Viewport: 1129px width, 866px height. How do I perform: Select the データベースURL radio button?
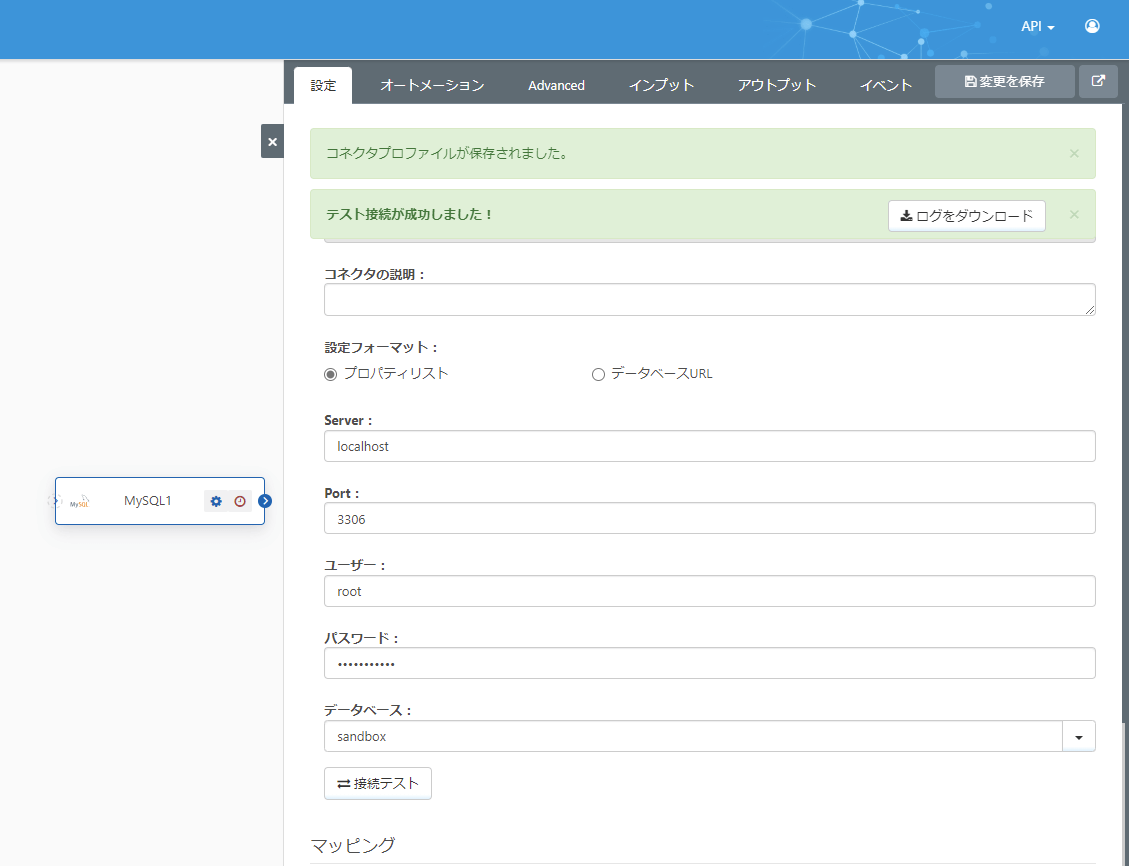click(x=599, y=374)
